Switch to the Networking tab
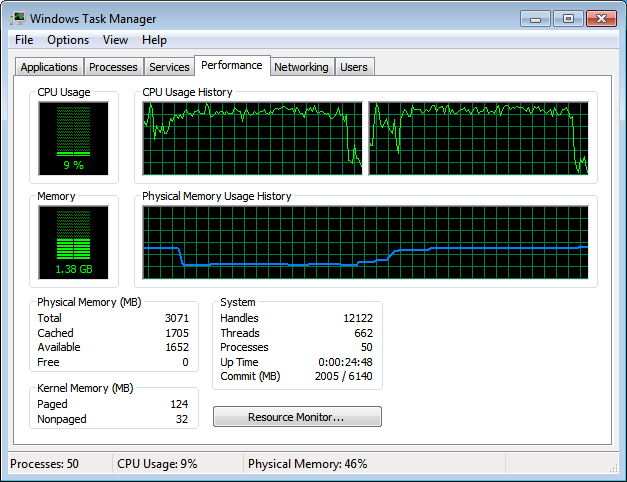627x482 pixels. [301, 67]
